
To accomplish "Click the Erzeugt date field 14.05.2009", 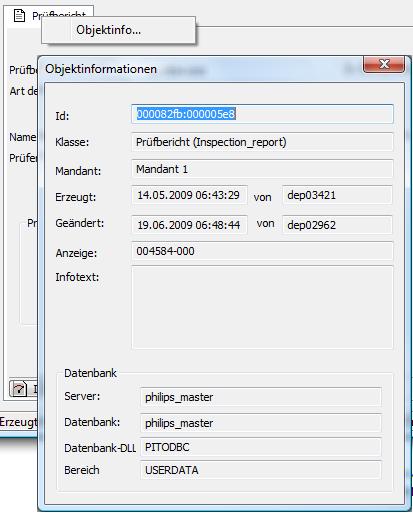I will (x=189, y=195).
